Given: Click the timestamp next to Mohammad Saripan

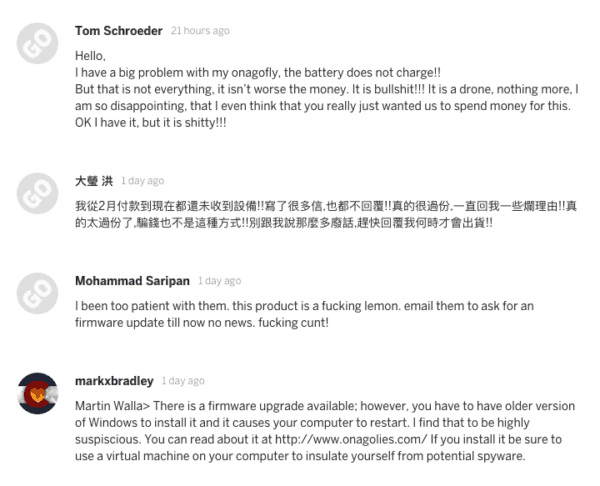Looking at the screenshot, I should click(x=219, y=282).
